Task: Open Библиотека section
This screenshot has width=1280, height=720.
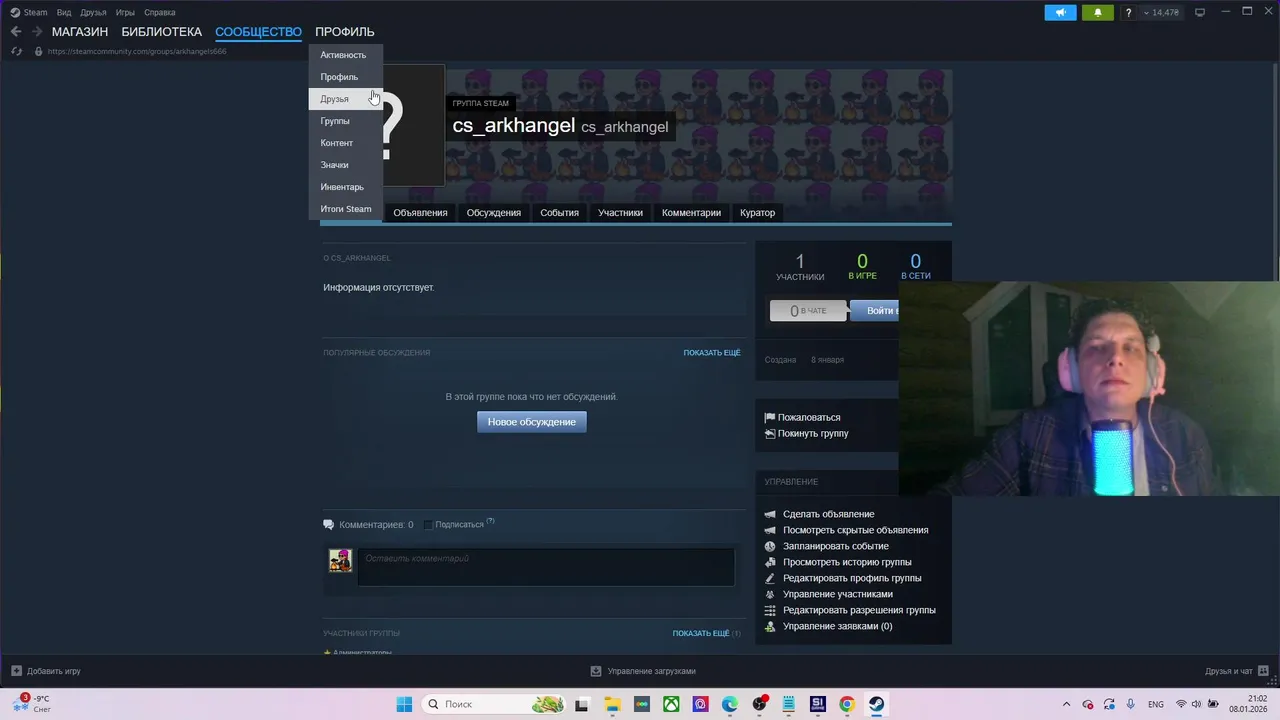Action: point(161,32)
